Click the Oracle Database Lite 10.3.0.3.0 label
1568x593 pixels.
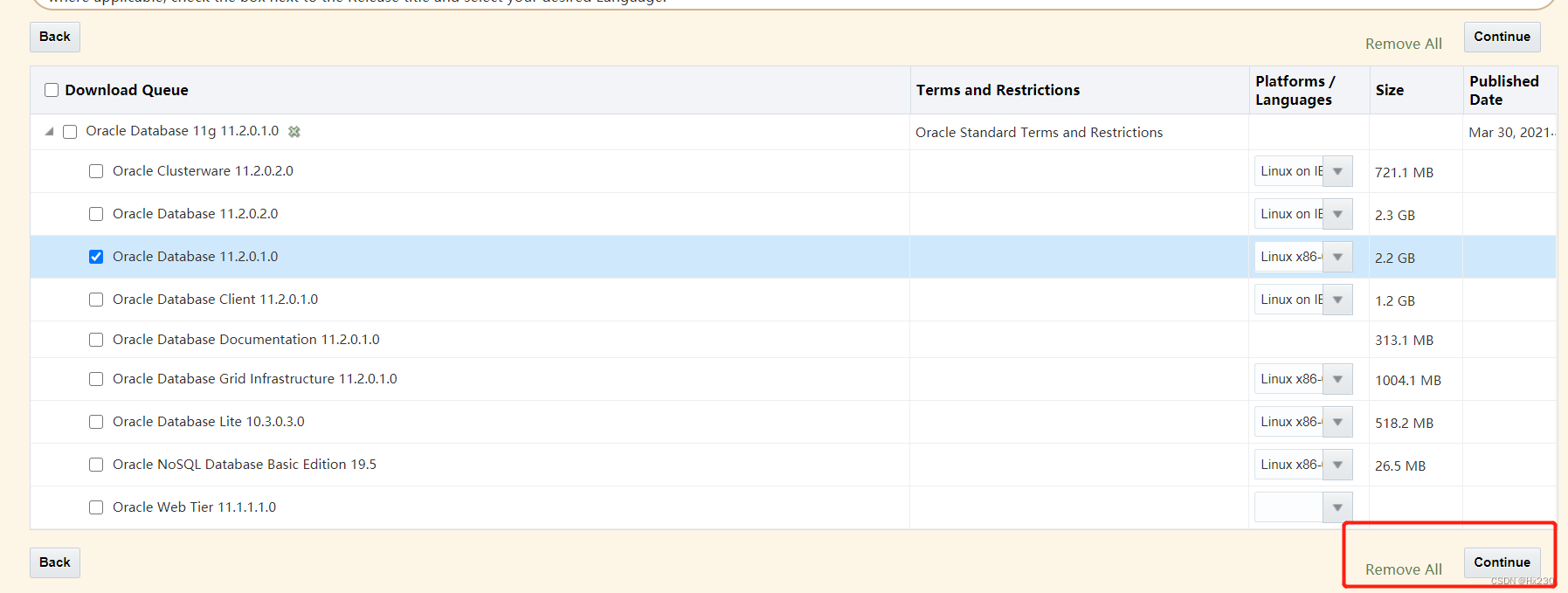[209, 422]
